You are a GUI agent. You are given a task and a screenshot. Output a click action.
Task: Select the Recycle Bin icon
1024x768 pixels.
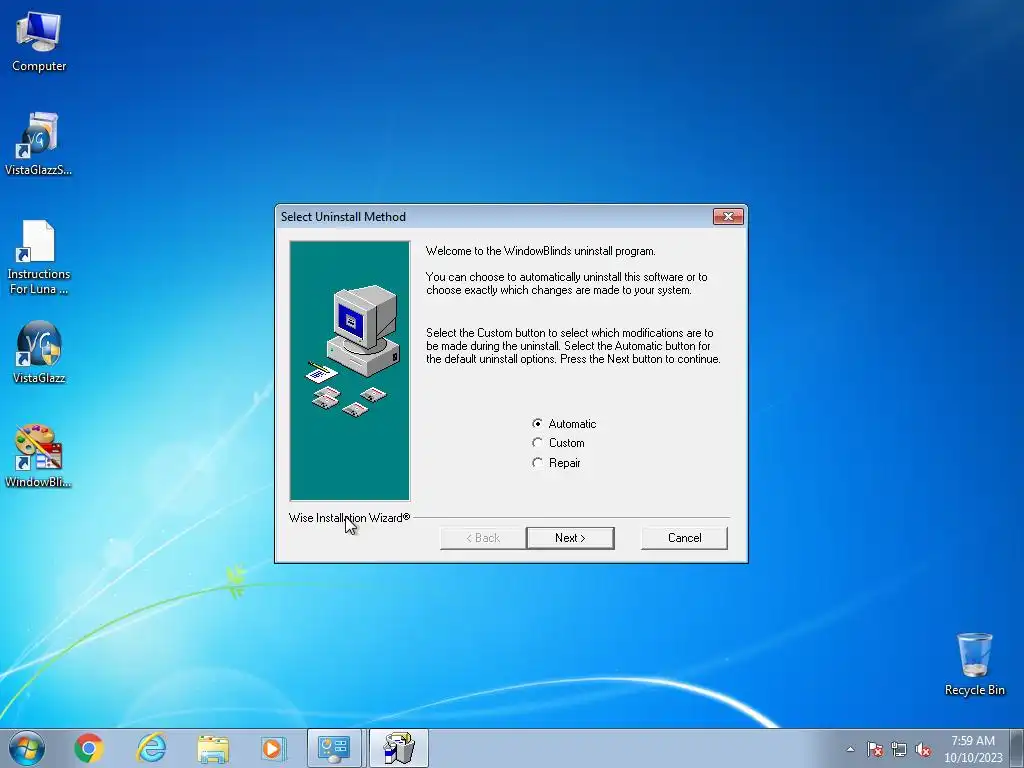click(x=974, y=664)
